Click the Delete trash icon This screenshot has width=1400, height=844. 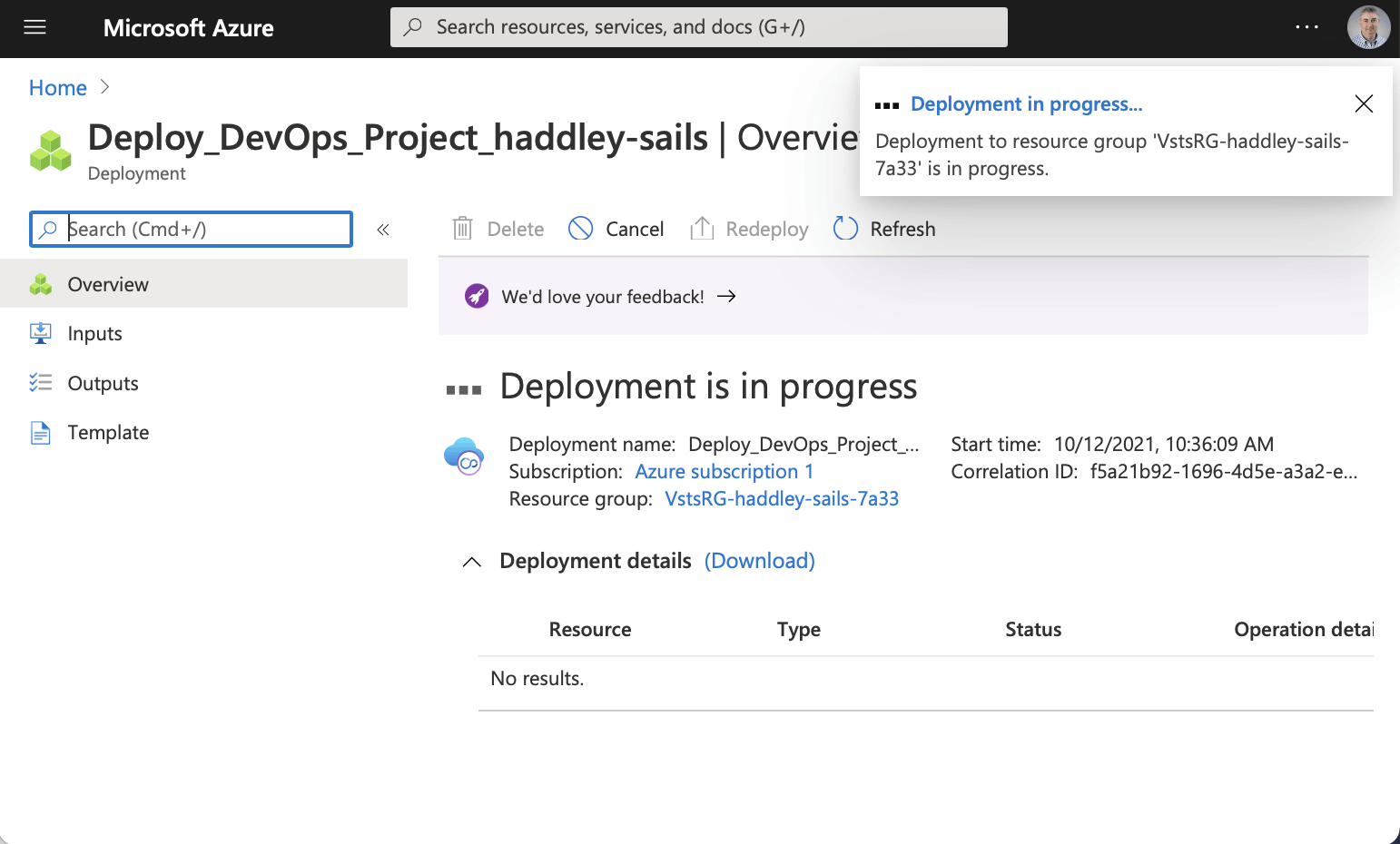coord(463,229)
